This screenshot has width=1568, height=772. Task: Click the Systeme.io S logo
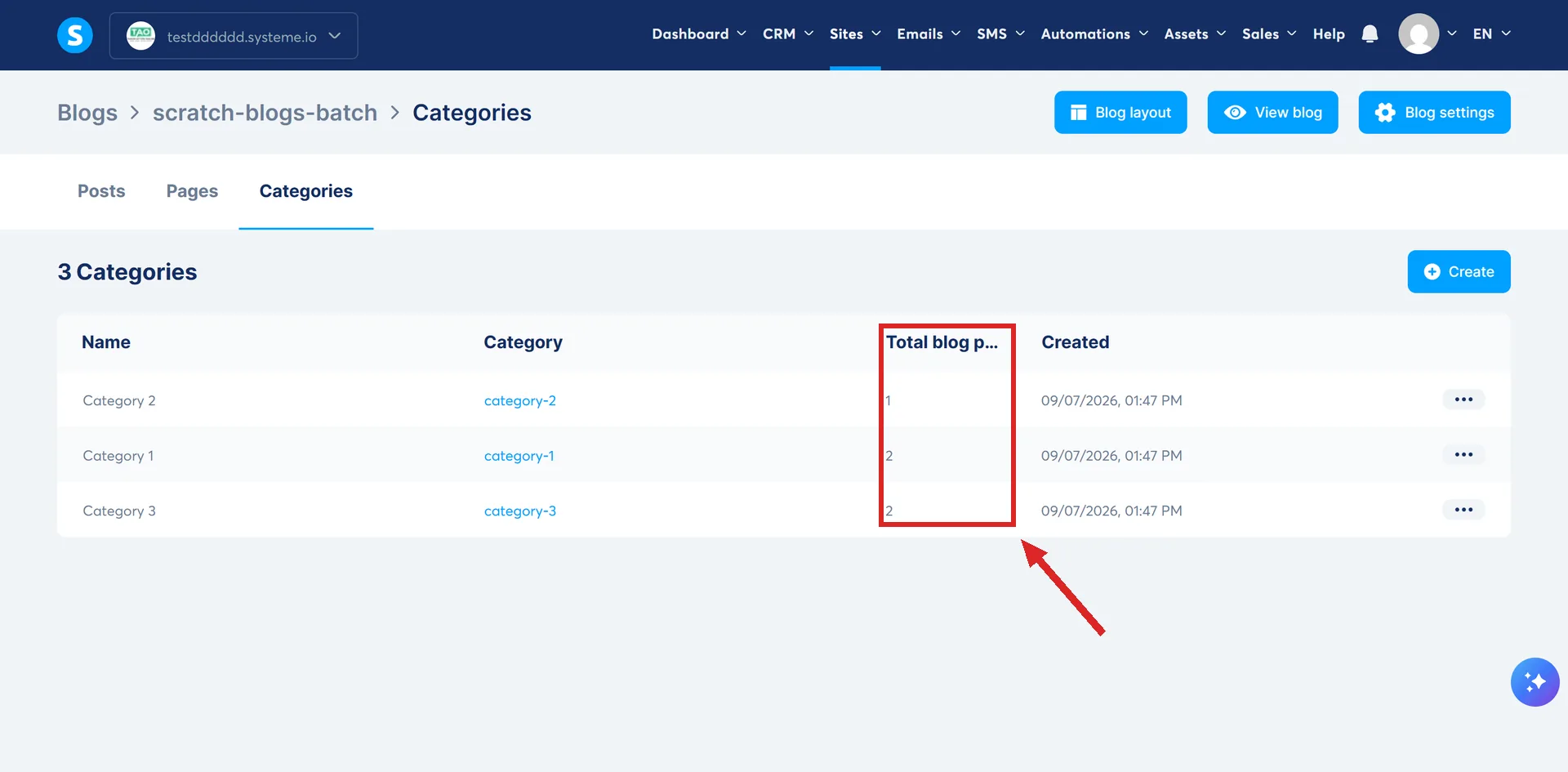pos(74,35)
